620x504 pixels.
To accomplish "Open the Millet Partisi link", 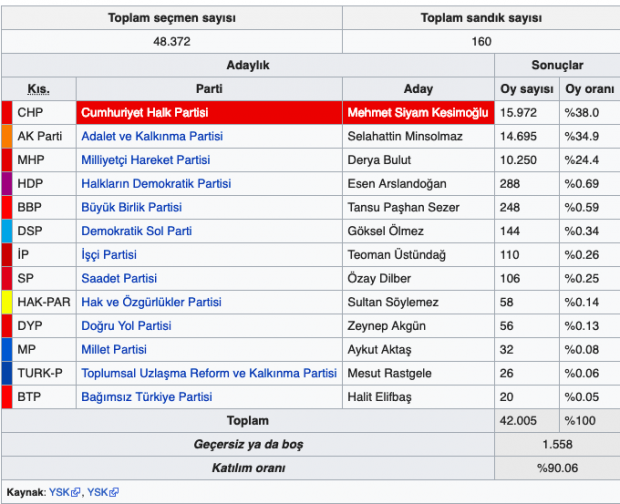I will pyautogui.click(x=114, y=350).
